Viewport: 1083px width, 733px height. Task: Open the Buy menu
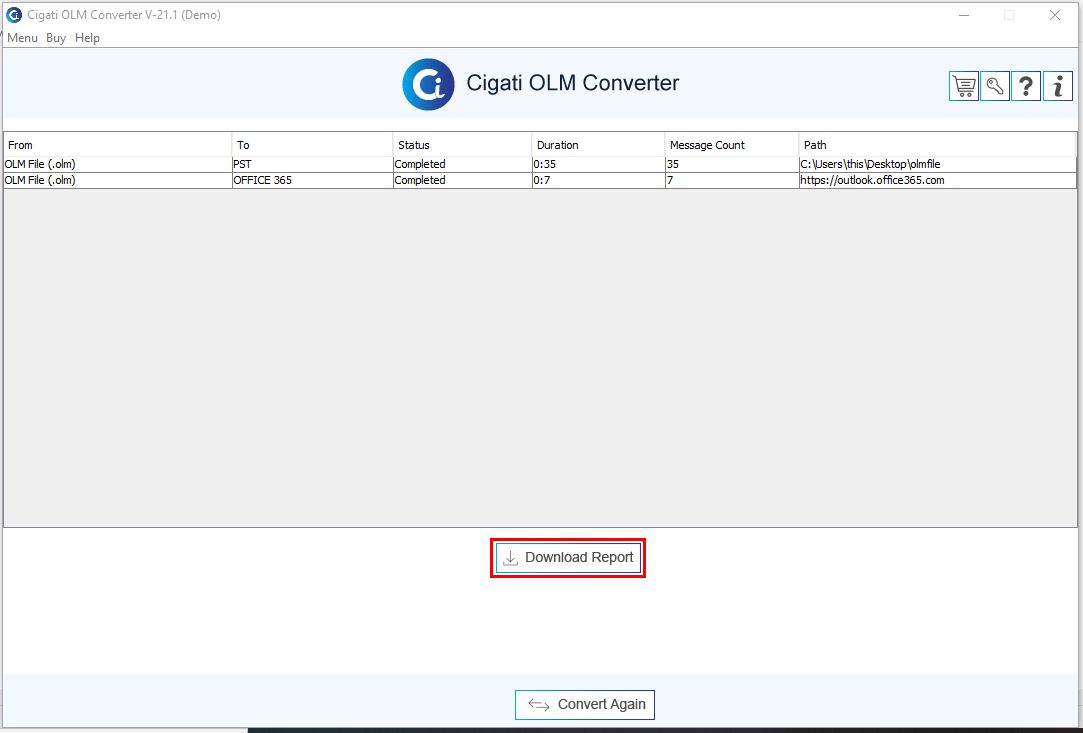[x=56, y=38]
